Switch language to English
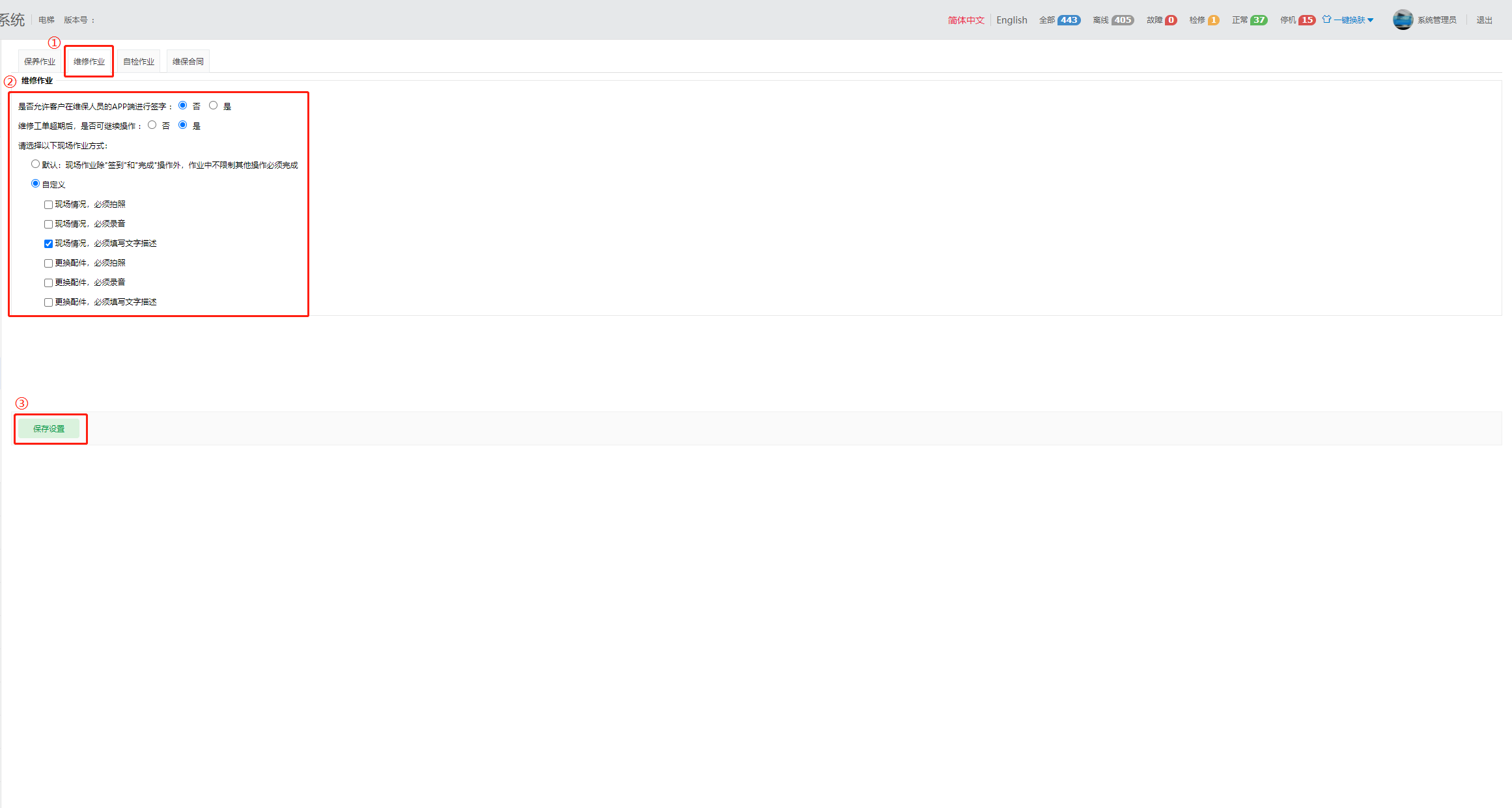Viewport: 1512px width, 808px height. point(1011,20)
